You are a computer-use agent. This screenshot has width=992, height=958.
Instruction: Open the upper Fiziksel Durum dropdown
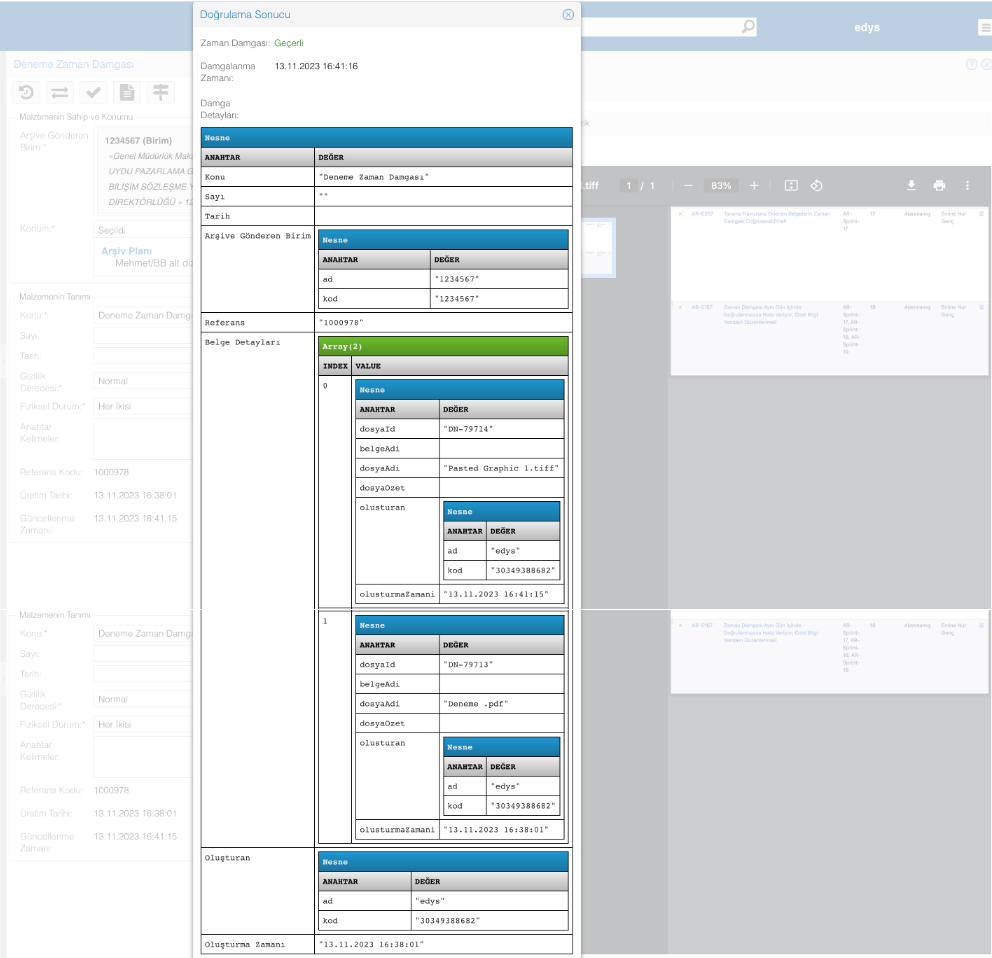[x=140, y=407]
